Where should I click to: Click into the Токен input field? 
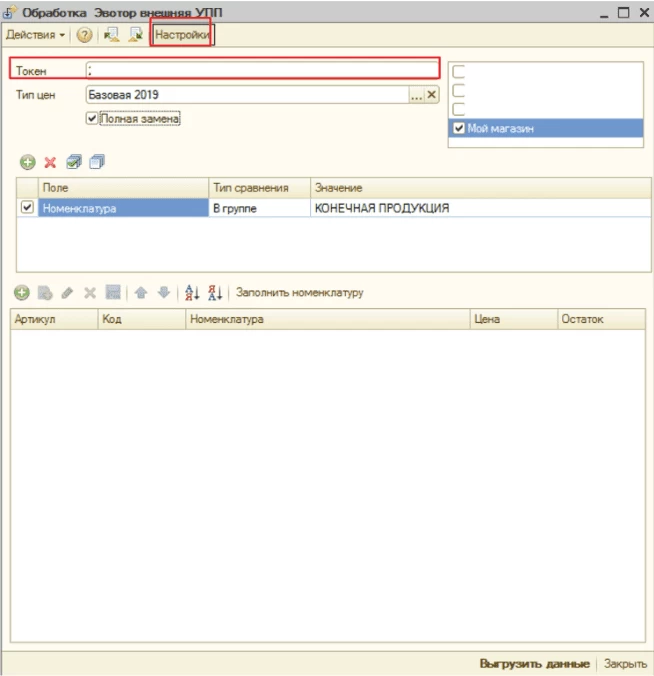point(262,70)
